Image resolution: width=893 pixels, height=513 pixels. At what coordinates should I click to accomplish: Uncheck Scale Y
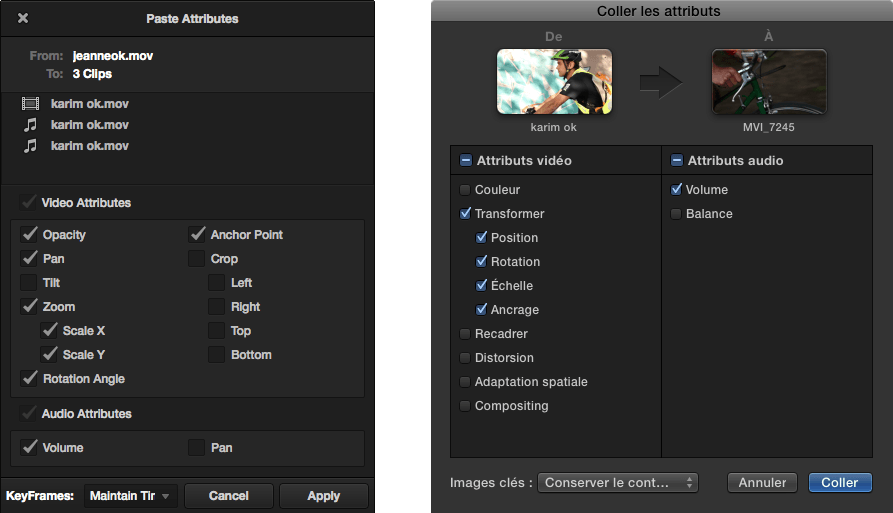[x=49, y=354]
